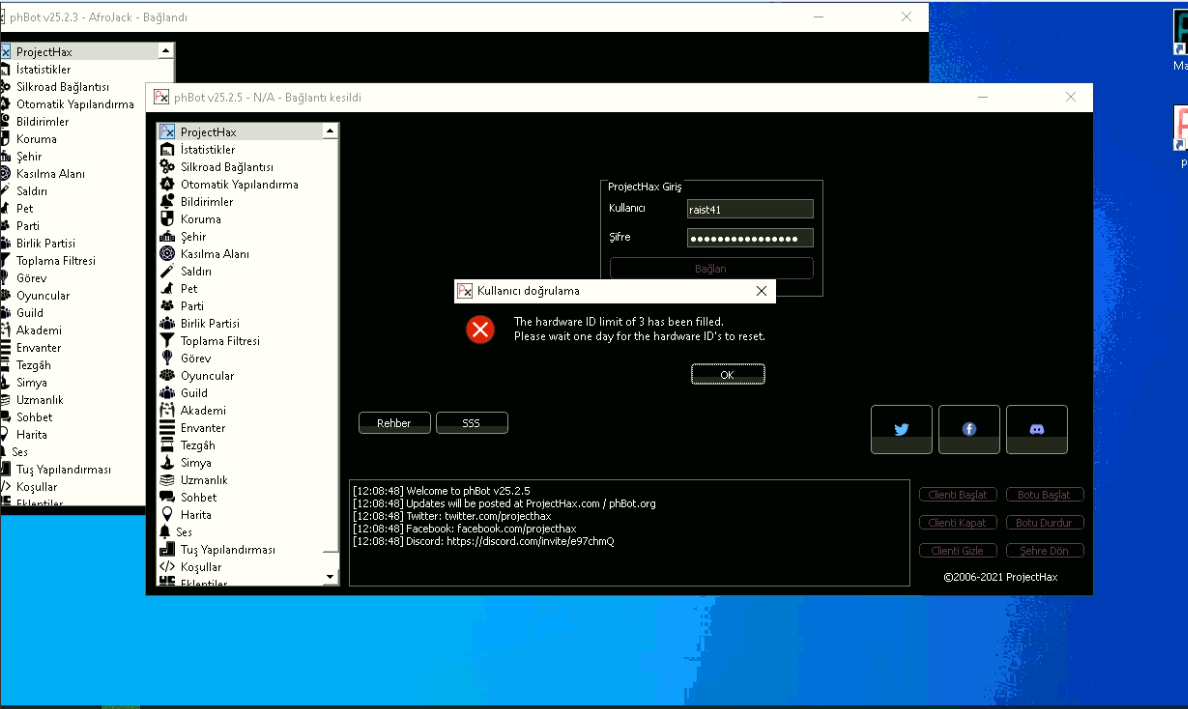The width and height of the screenshot is (1188, 709).
Task: Click the Discord icon button
Action: (1036, 429)
